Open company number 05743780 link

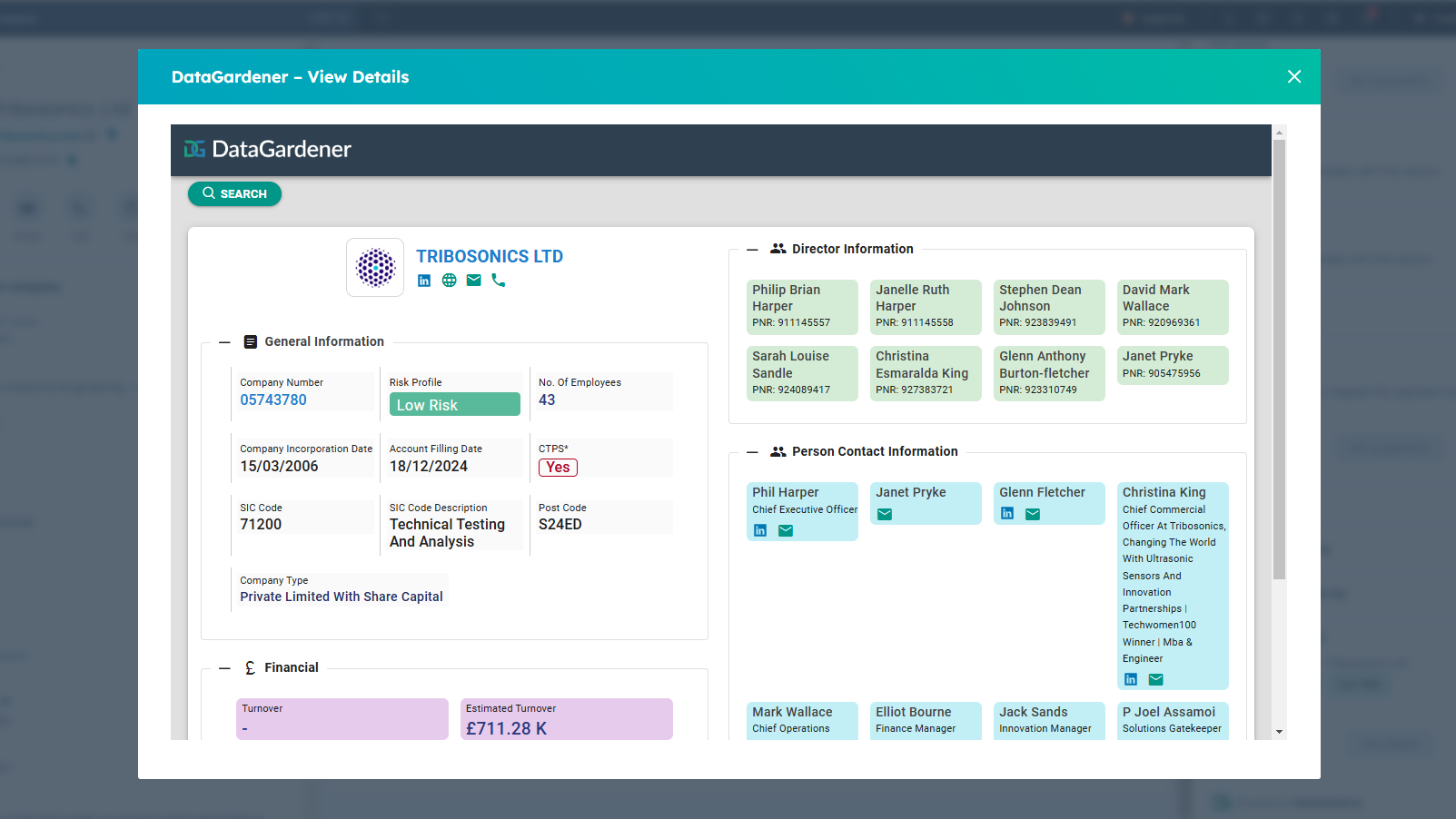pyautogui.click(x=273, y=400)
